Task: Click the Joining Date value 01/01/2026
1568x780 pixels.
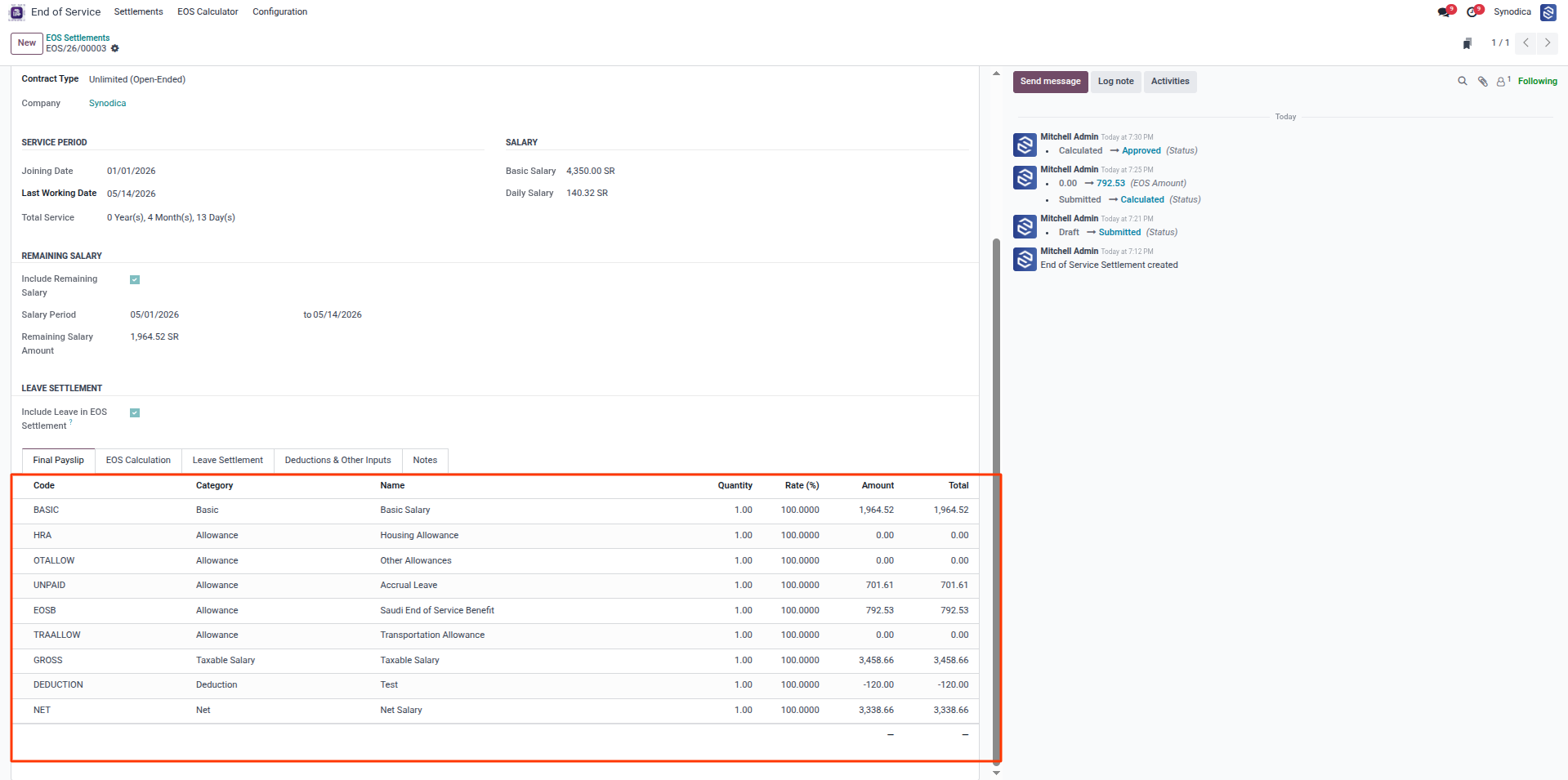Action: [132, 172]
